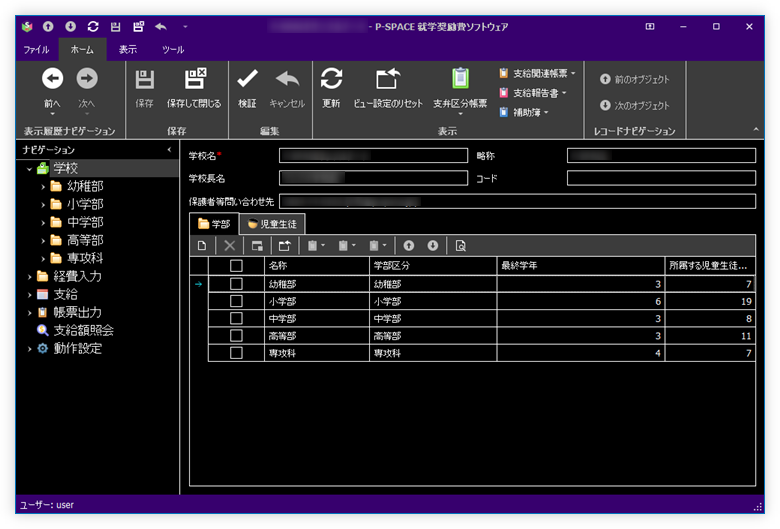
Task: Open the ファイル menu tab
Action: click(36, 50)
